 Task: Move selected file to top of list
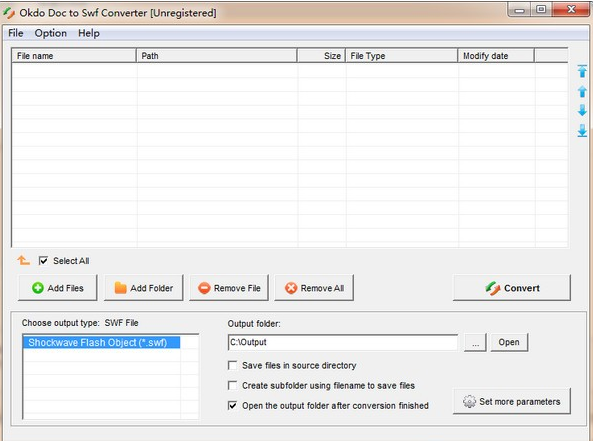pyautogui.click(x=582, y=71)
